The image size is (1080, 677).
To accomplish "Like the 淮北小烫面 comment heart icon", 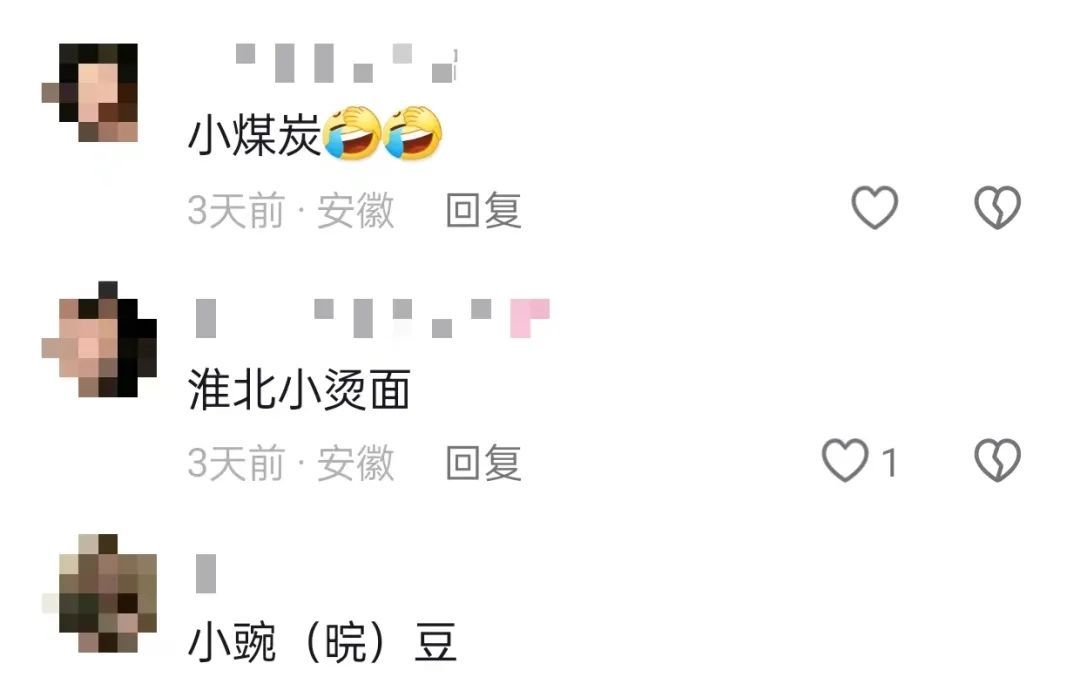I will click(845, 460).
